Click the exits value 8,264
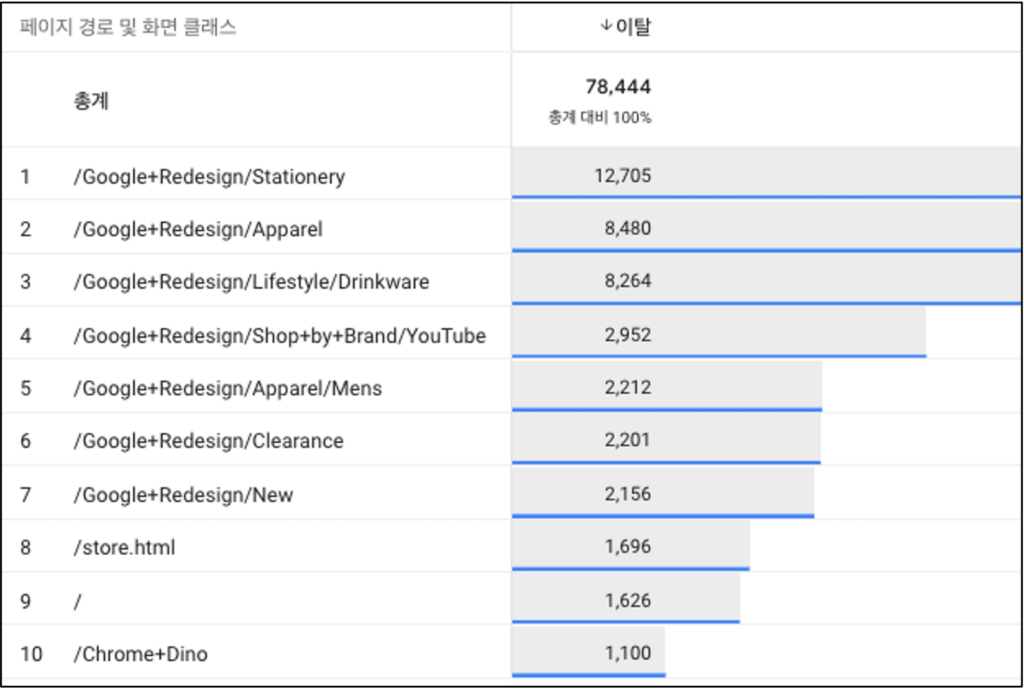 tap(628, 281)
